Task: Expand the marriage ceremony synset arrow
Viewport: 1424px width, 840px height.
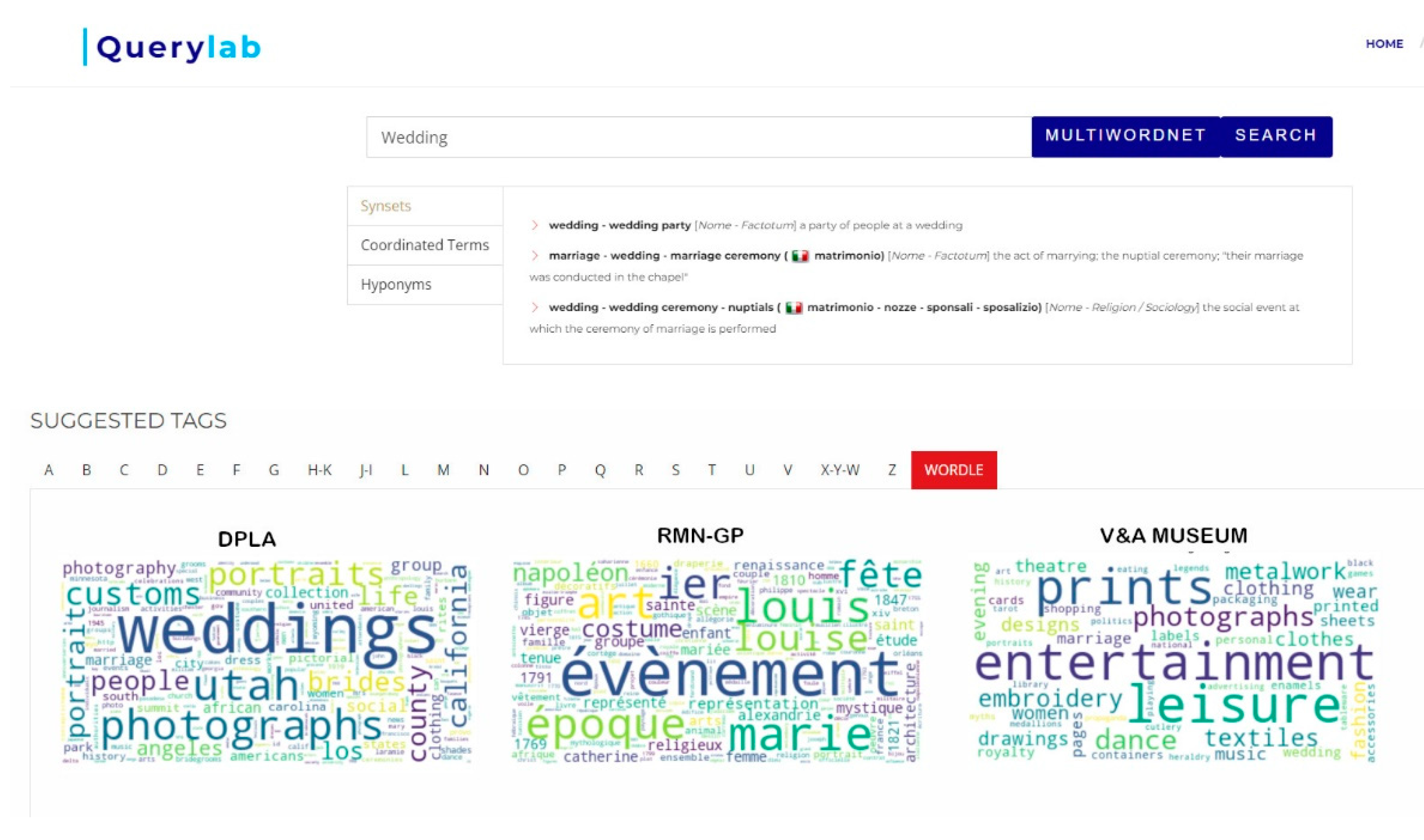Action: point(534,256)
